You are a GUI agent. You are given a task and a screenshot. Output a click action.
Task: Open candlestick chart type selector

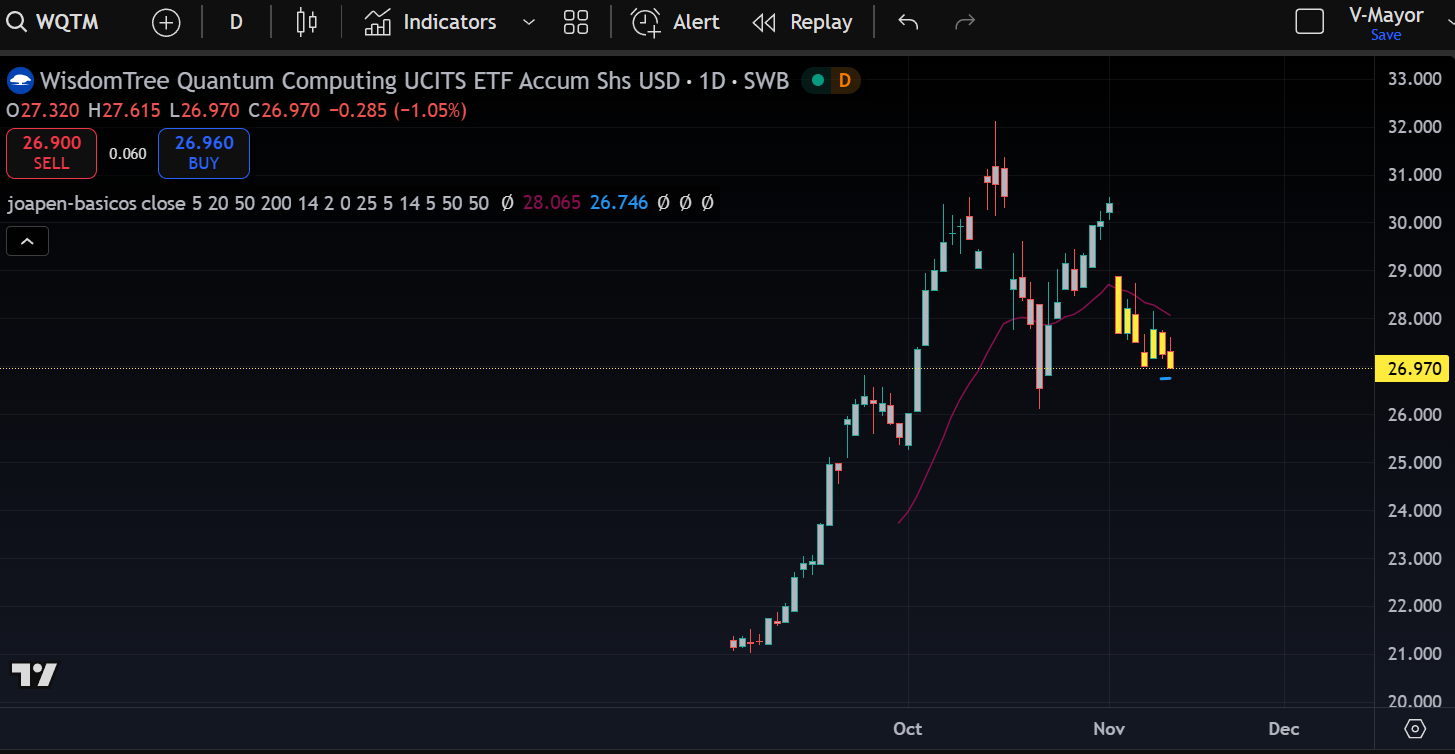click(x=307, y=22)
